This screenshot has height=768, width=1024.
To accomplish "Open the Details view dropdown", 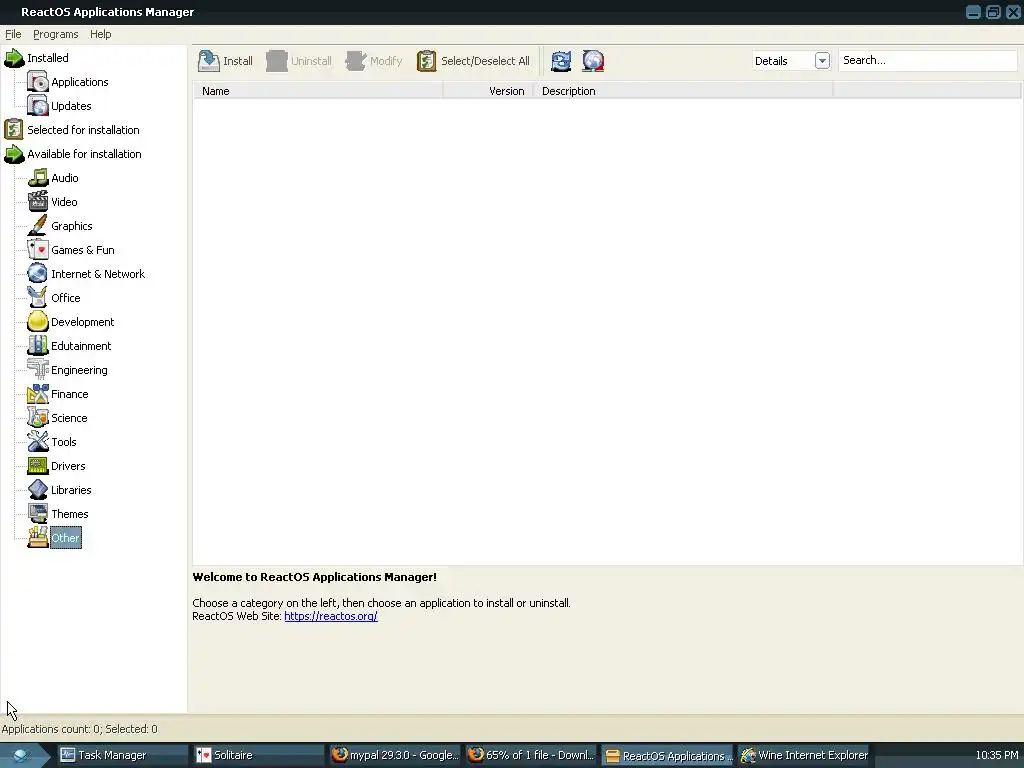I will 822,61.
